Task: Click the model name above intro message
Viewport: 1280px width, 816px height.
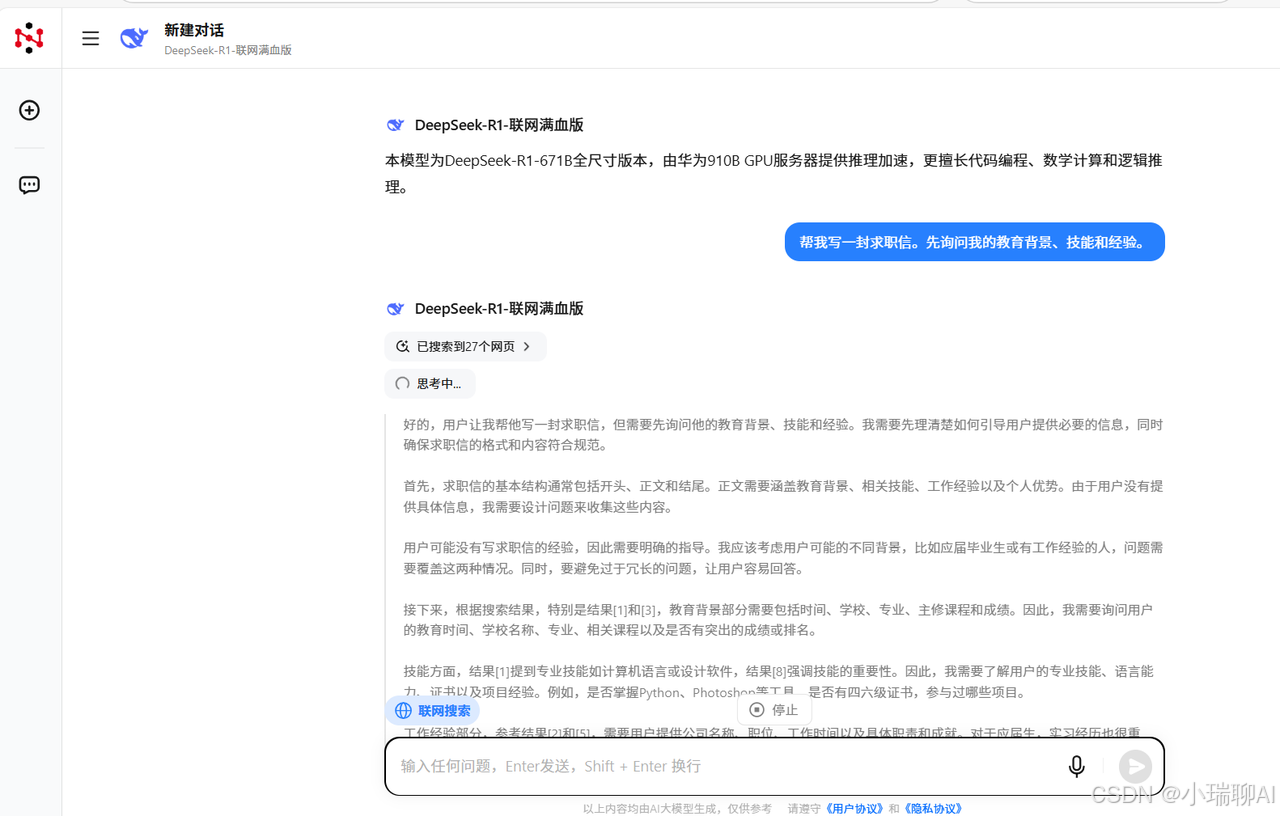Action: [499, 125]
